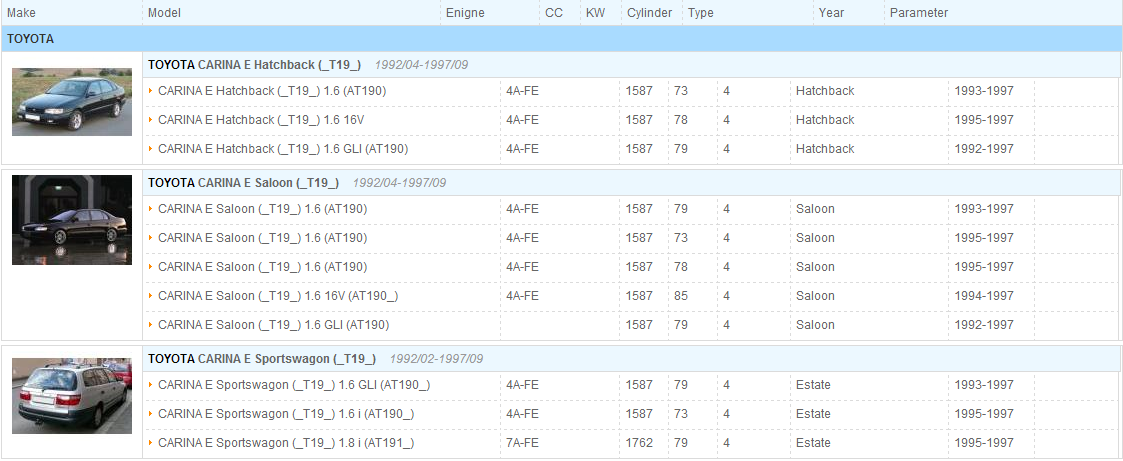Click 4A-FE engine in Hatchback 1.6 GLI row
1123x461 pixels.
(522, 149)
